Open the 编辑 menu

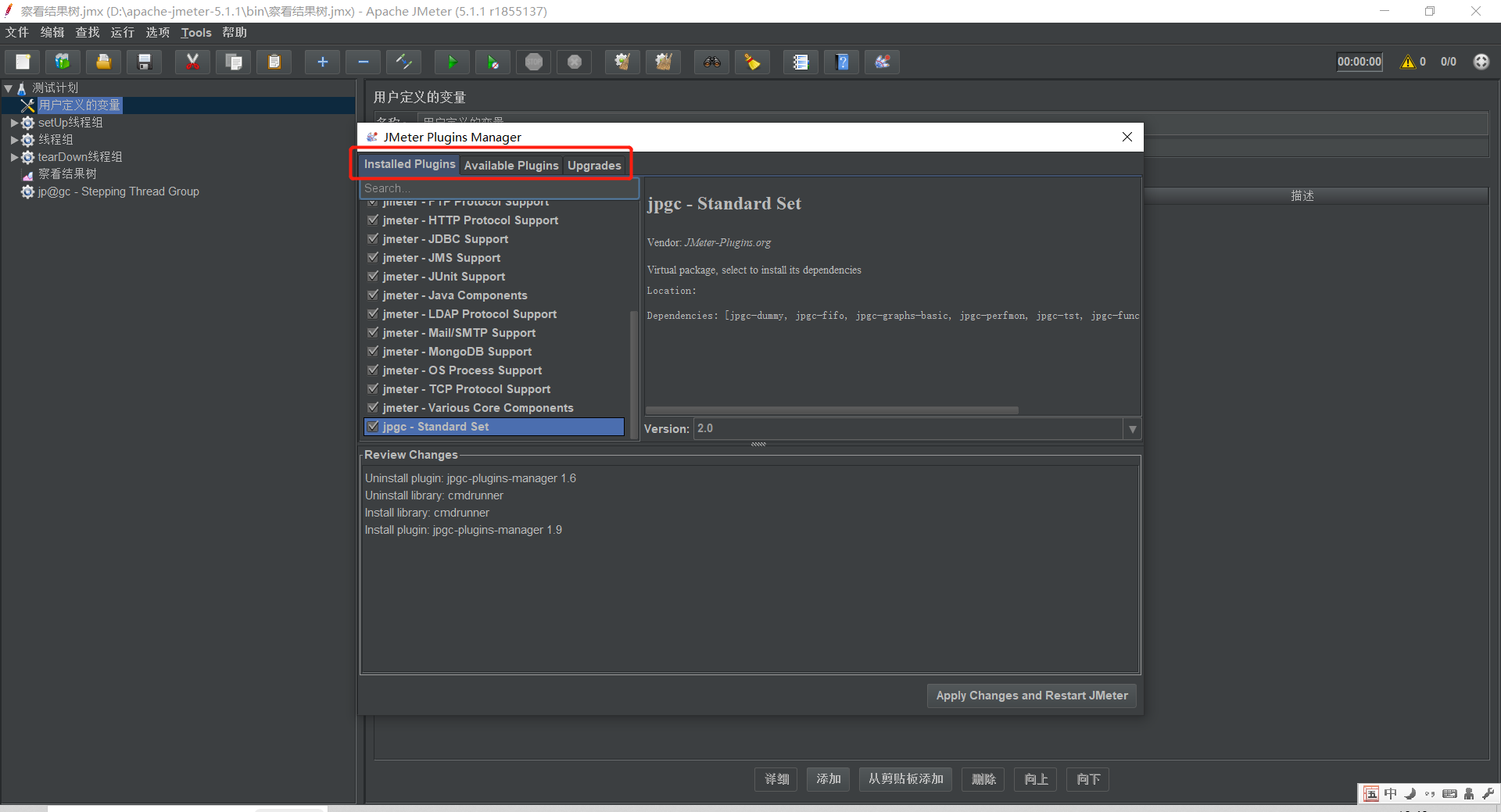point(52,33)
